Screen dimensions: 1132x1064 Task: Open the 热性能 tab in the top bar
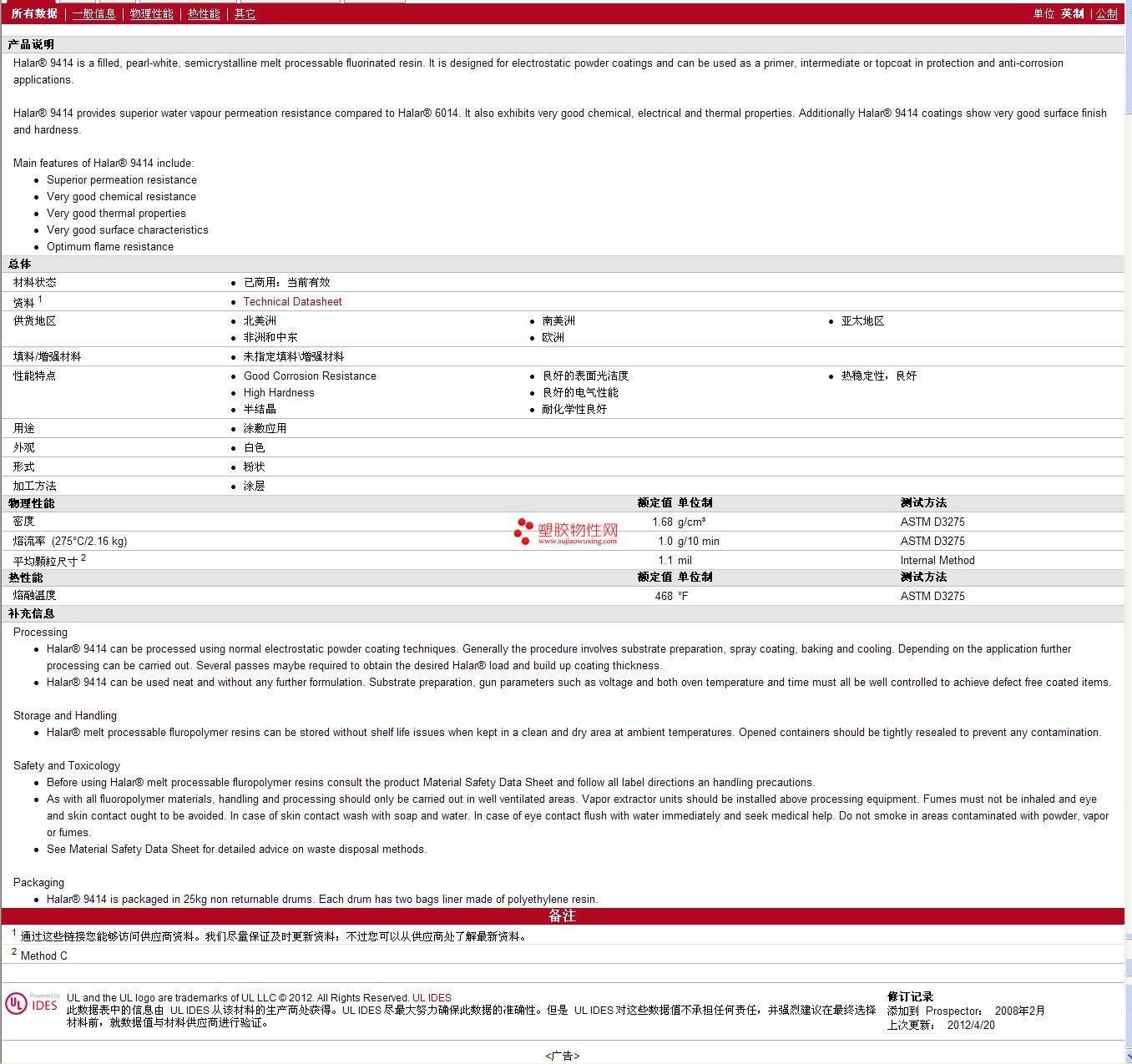click(204, 13)
